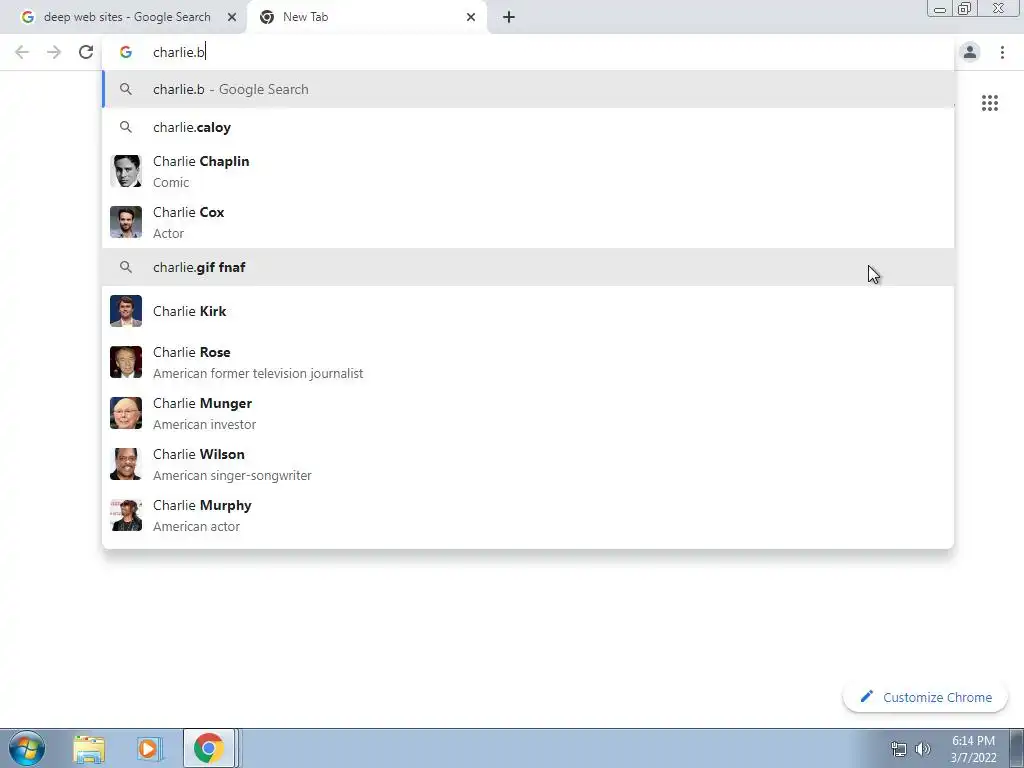Viewport: 1024px width, 768px height.
Task: Click Charlie Chaplin's thumbnail photo
Action: (126, 171)
